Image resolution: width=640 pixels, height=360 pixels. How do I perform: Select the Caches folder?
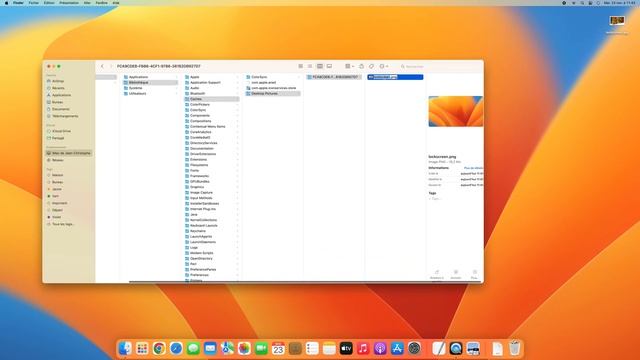tap(211, 99)
